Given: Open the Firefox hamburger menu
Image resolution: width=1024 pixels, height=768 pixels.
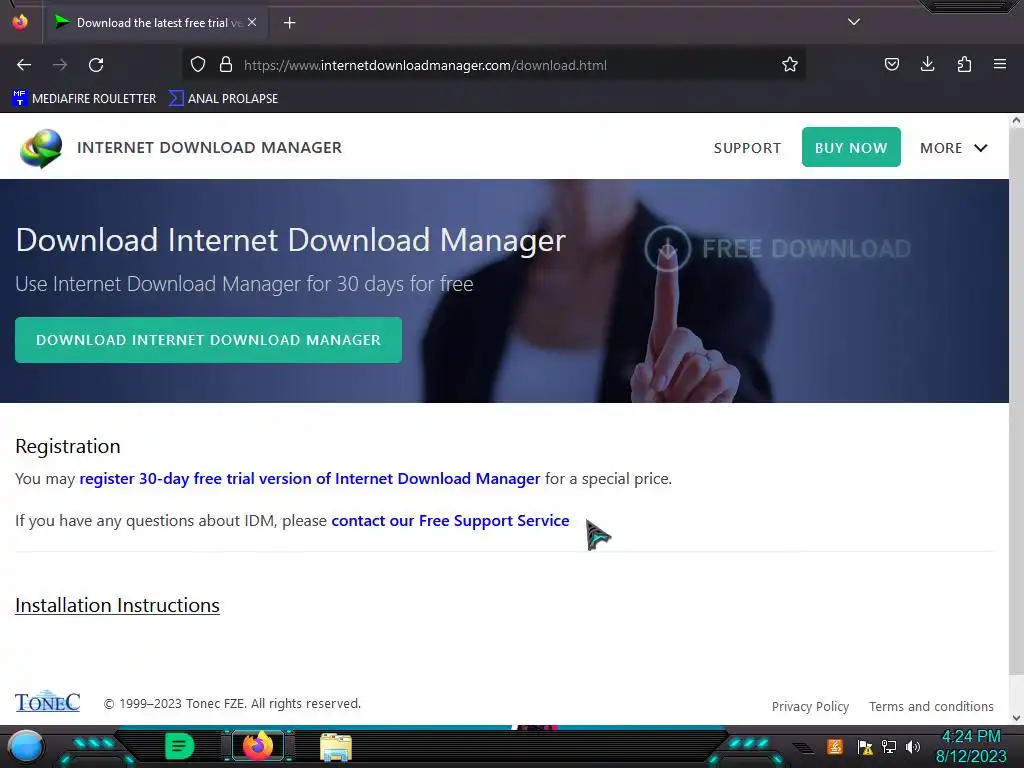Looking at the screenshot, I should click(x=1000, y=64).
